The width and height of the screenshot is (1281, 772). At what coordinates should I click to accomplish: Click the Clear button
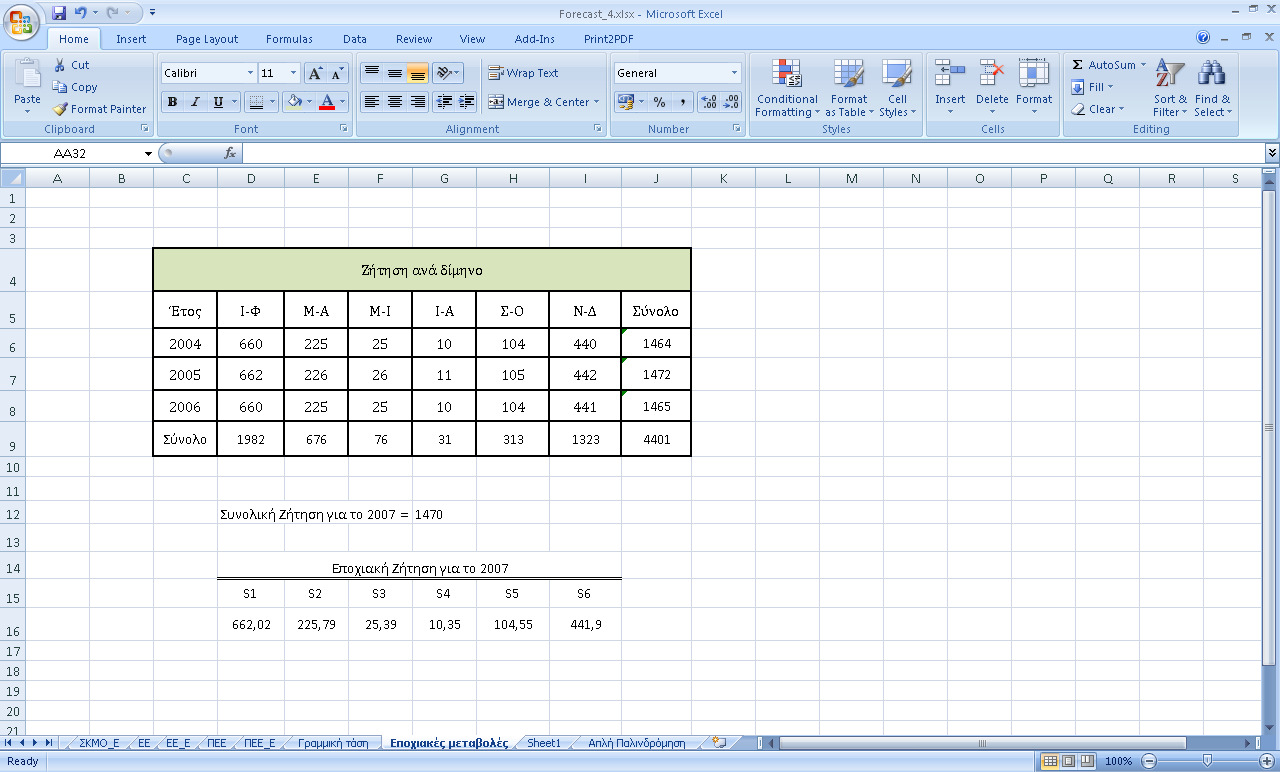(x=1097, y=109)
